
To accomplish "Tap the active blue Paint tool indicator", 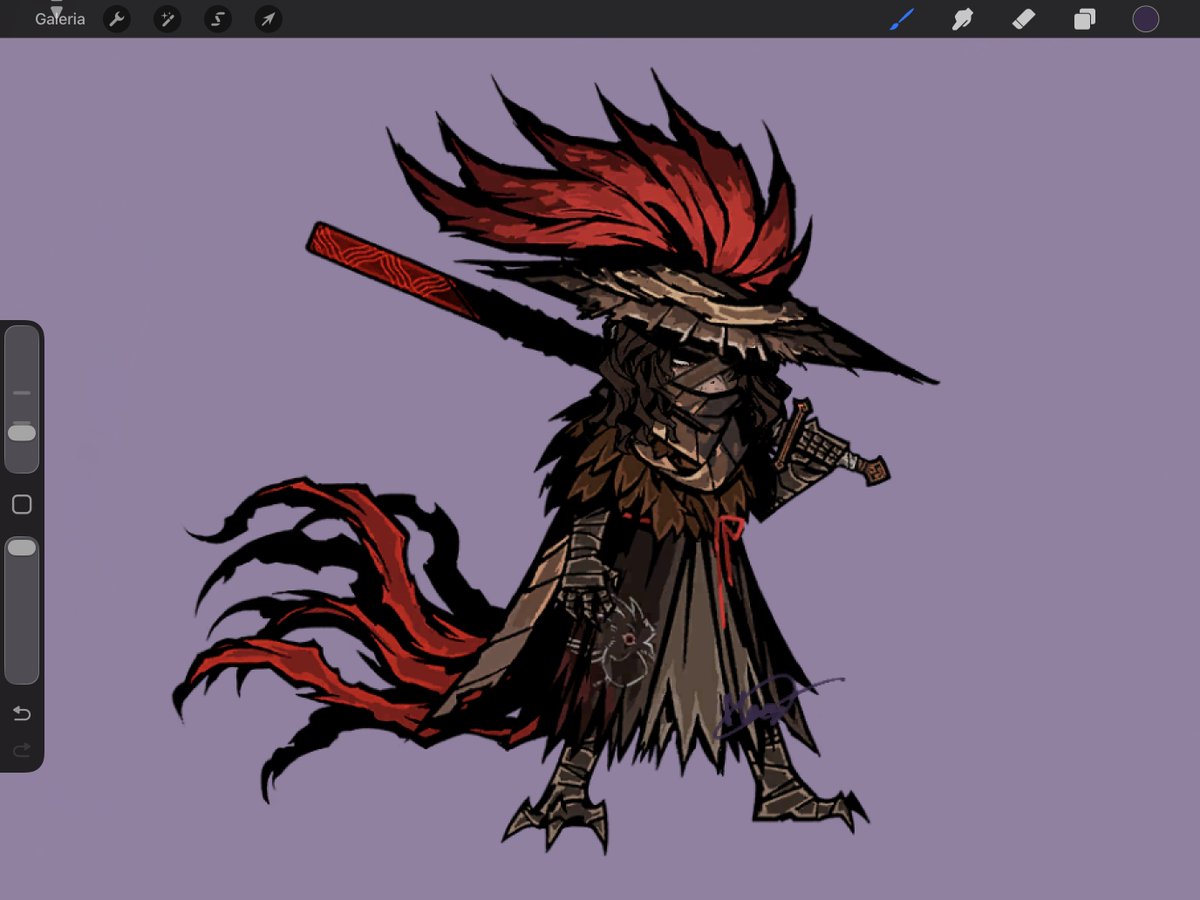I will 901,18.
